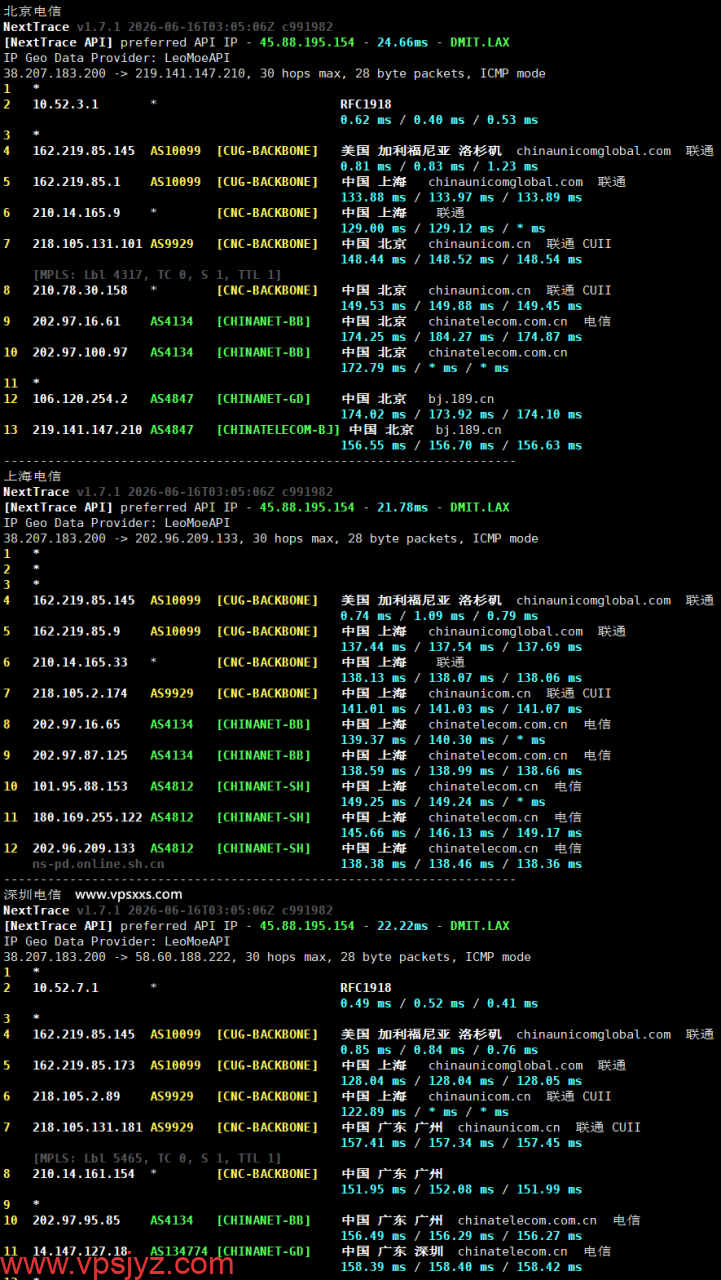This screenshot has width=721, height=1280.
Task: Click the hop IP 202.97.87.125
Action: point(81,755)
